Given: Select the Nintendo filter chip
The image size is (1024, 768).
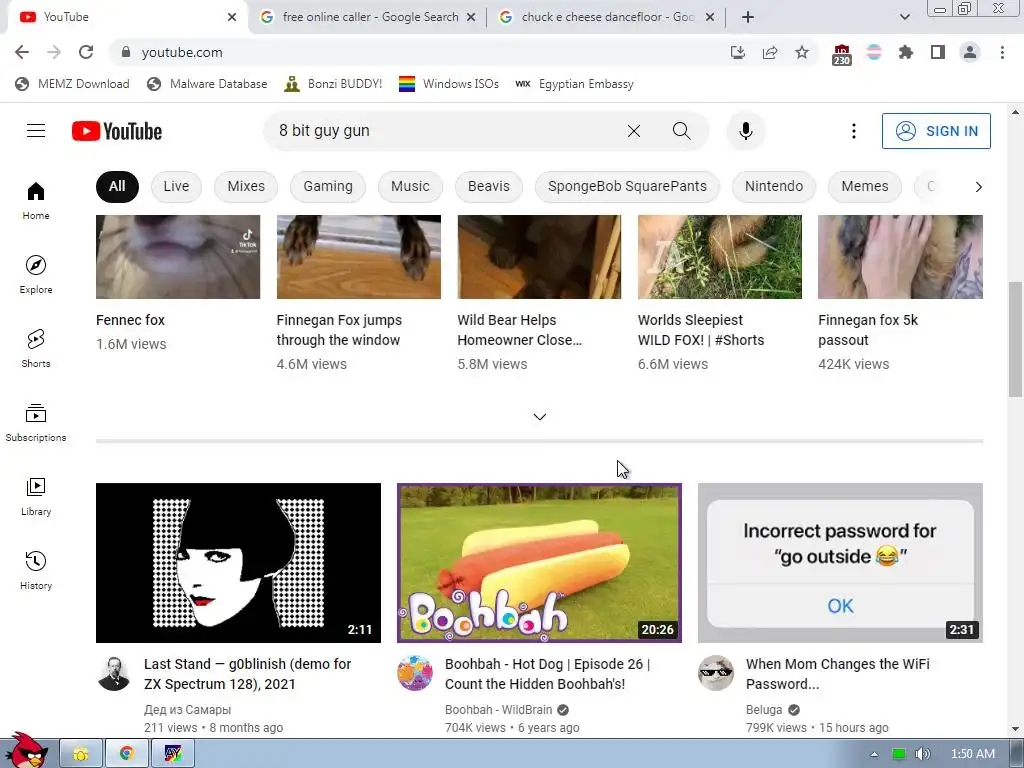Looking at the screenshot, I should [774, 186].
